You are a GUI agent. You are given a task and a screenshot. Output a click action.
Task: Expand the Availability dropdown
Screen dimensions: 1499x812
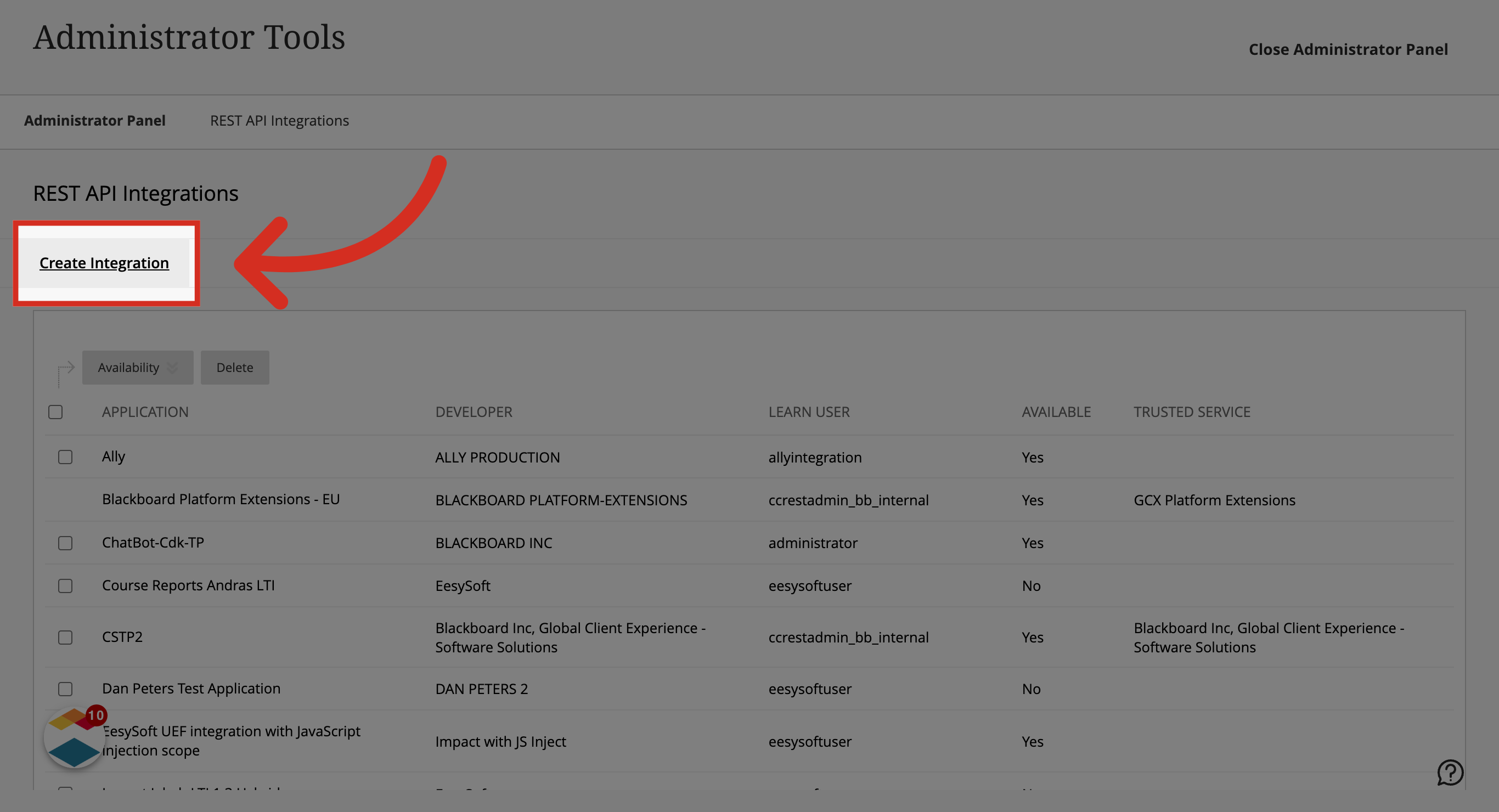click(x=138, y=367)
